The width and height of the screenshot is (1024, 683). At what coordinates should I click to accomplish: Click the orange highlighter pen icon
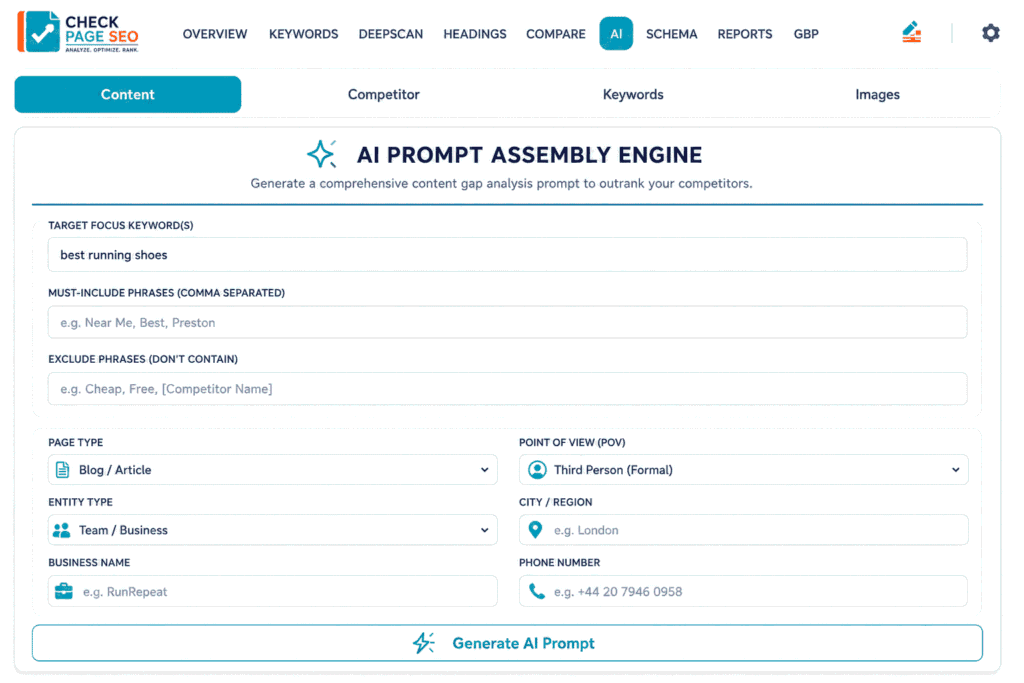(912, 31)
